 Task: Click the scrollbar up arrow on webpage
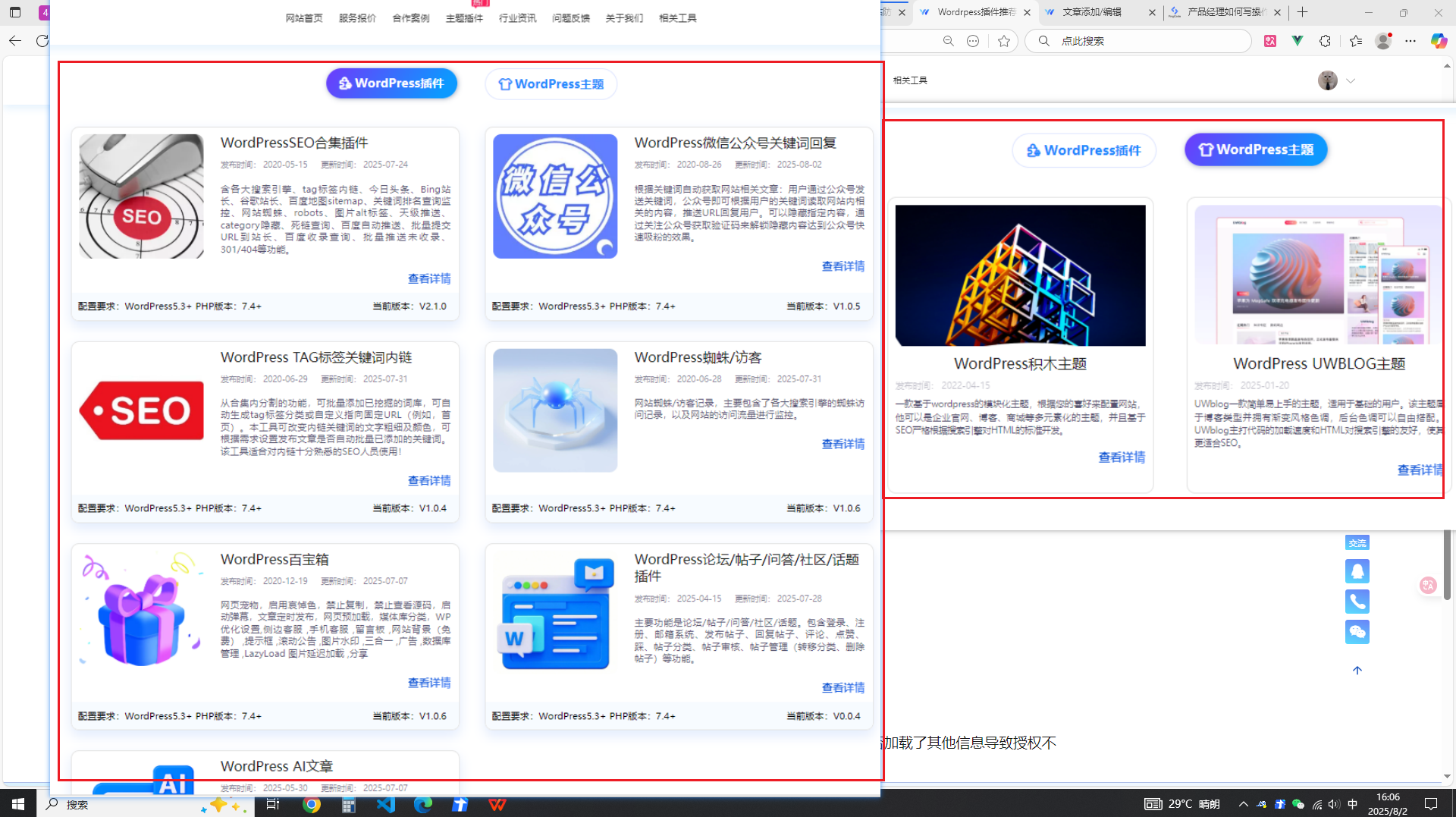(x=1447, y=66)
